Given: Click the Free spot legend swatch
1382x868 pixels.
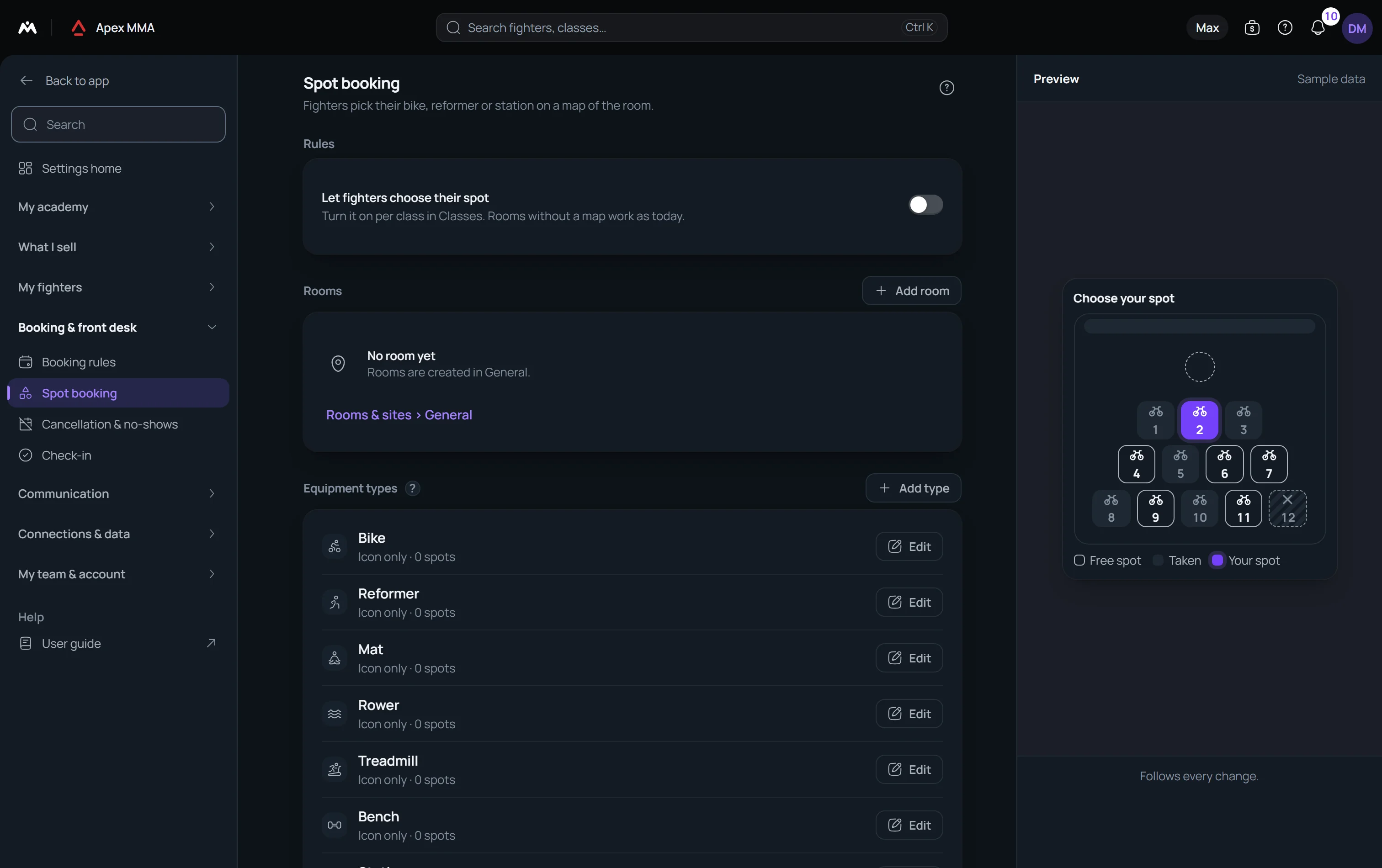Looking at the screenshot, I should (x=1079, y=561).
